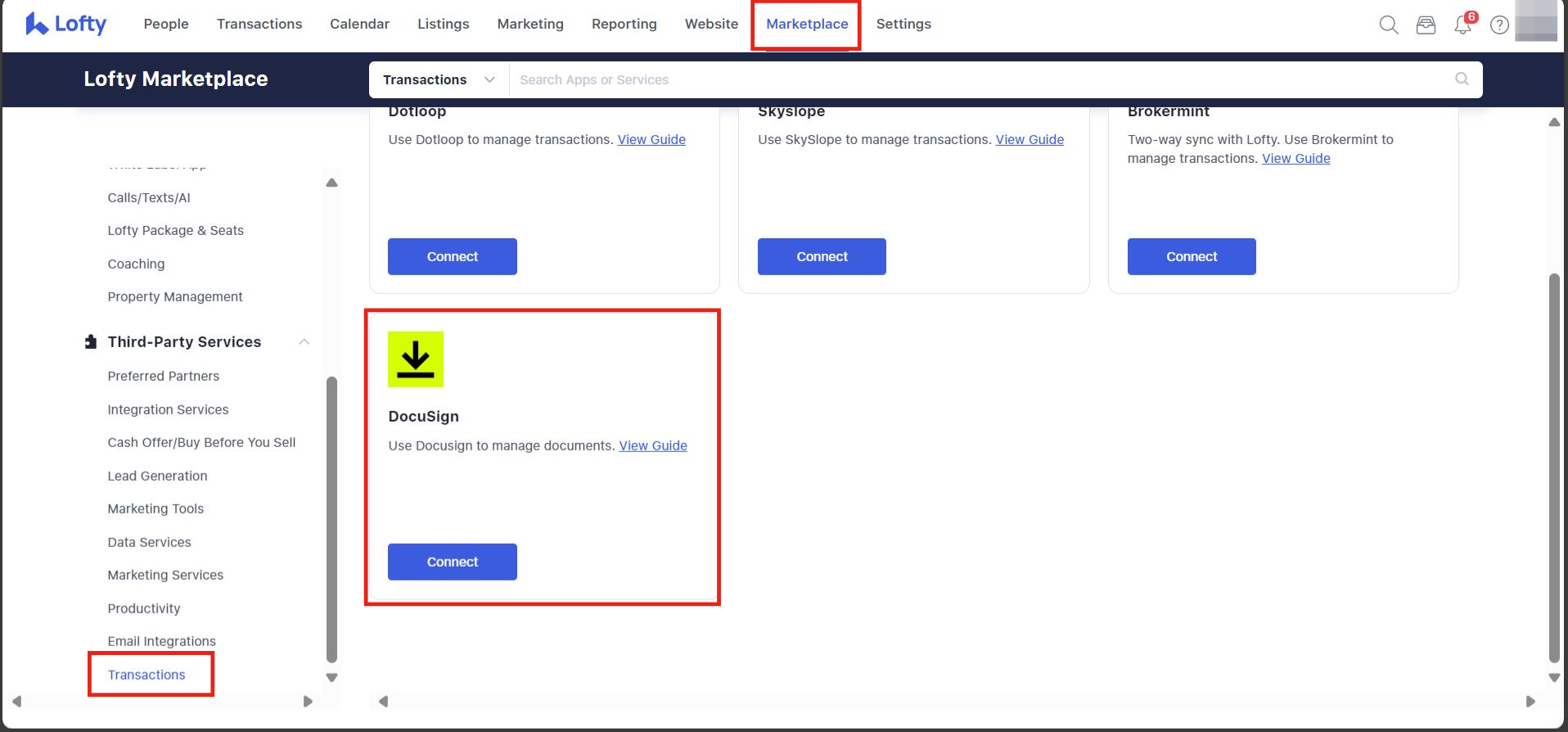The width and height of the screenshot is (1568, 732).
Task: Open the inbox tray icon
Action: 1426,25
